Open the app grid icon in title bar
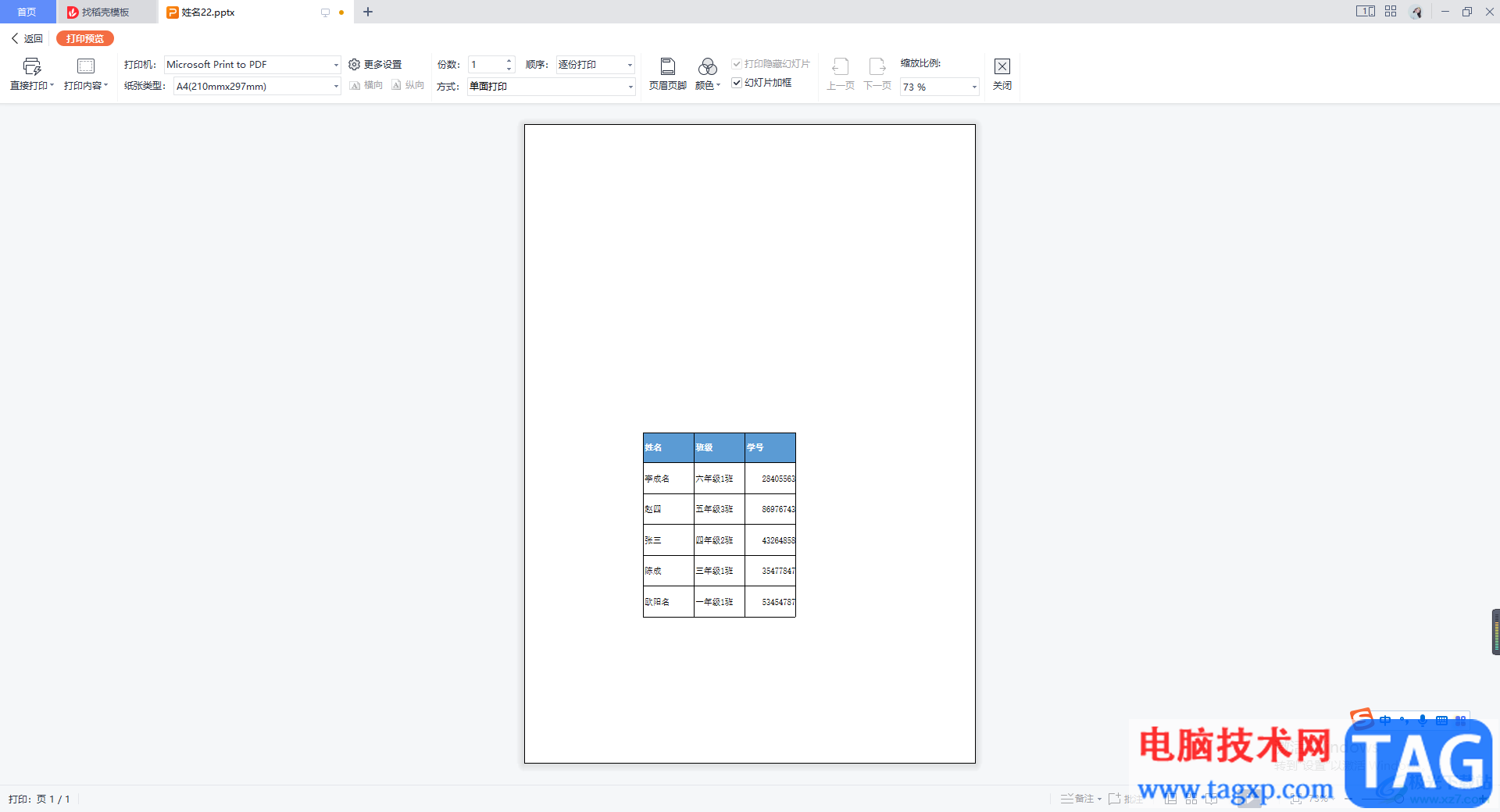The width and height of the screenshot is (1500, 812). (1391, 12)
